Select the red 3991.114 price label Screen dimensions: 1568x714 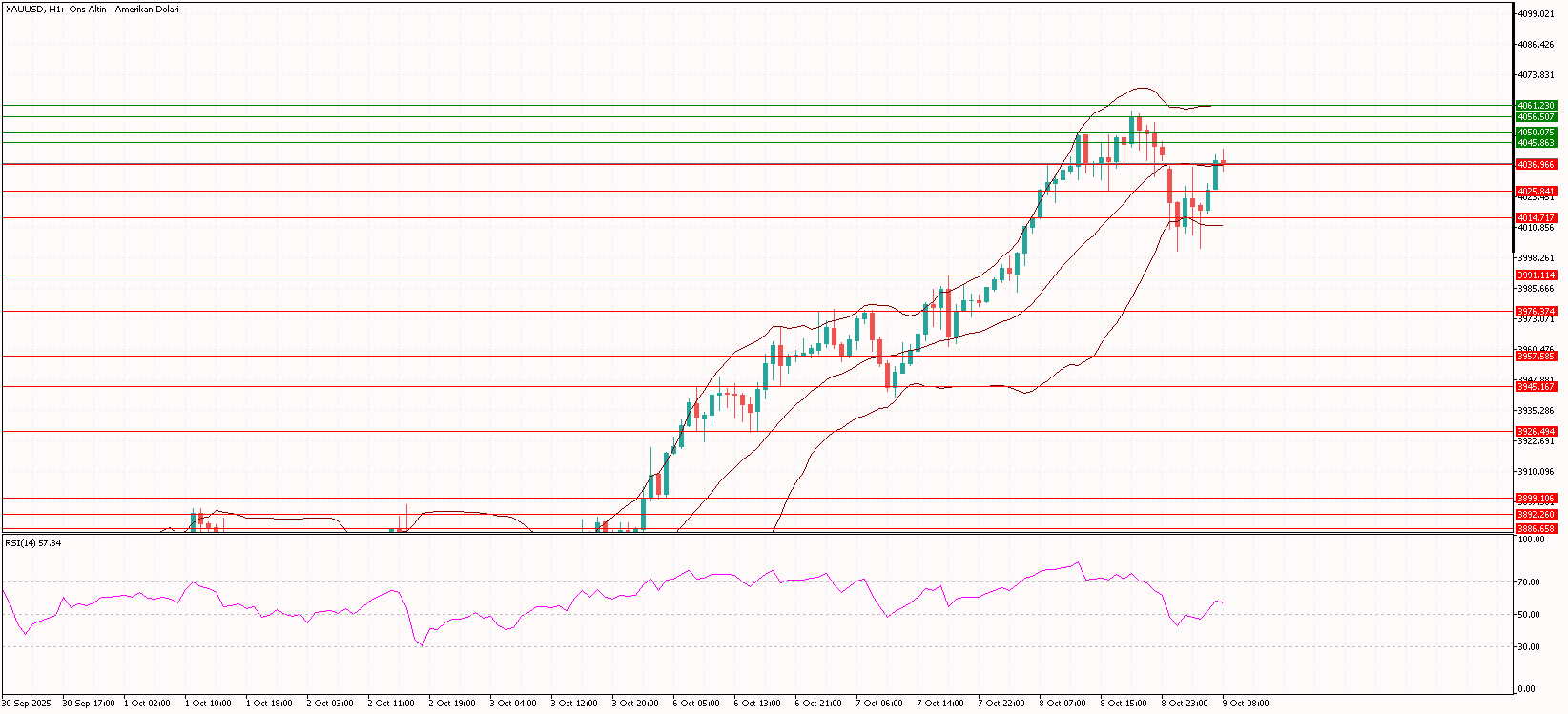coord(1536,275)
